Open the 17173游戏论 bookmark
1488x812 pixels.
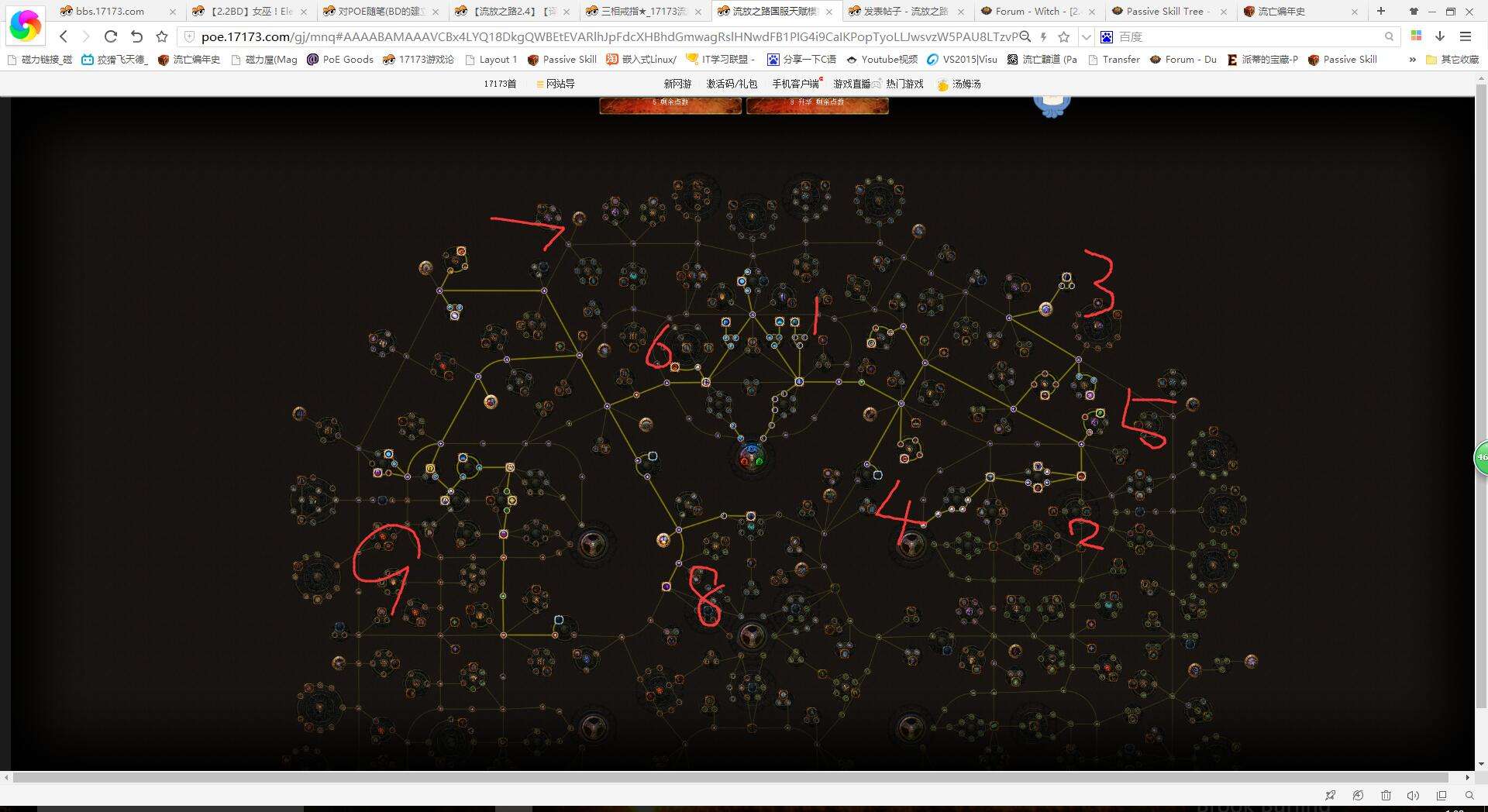[x=418, y=60]
